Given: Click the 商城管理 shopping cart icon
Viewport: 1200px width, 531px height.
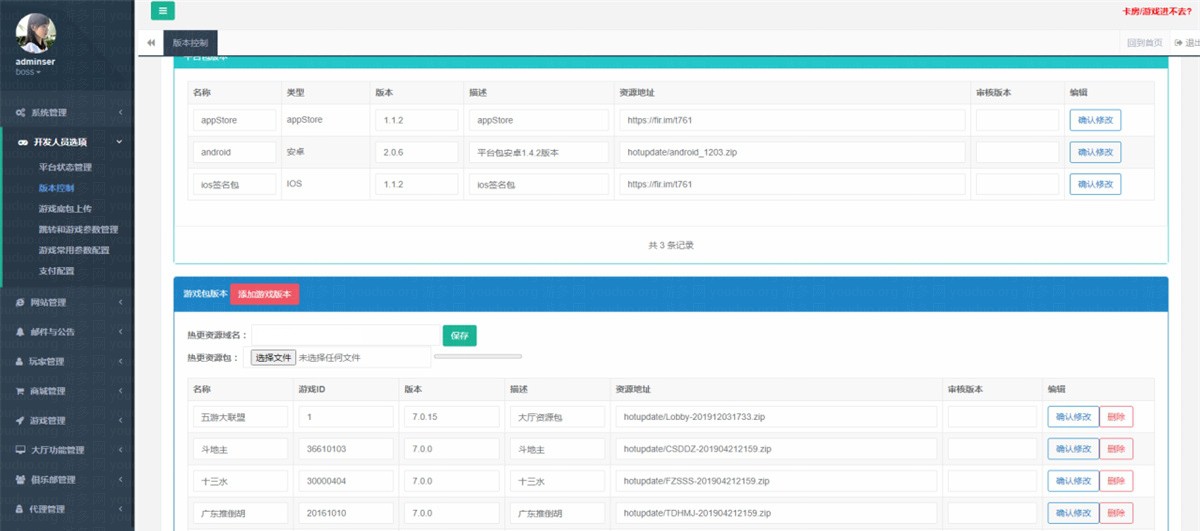Looking at the screenshot, I should coord(20,391).
